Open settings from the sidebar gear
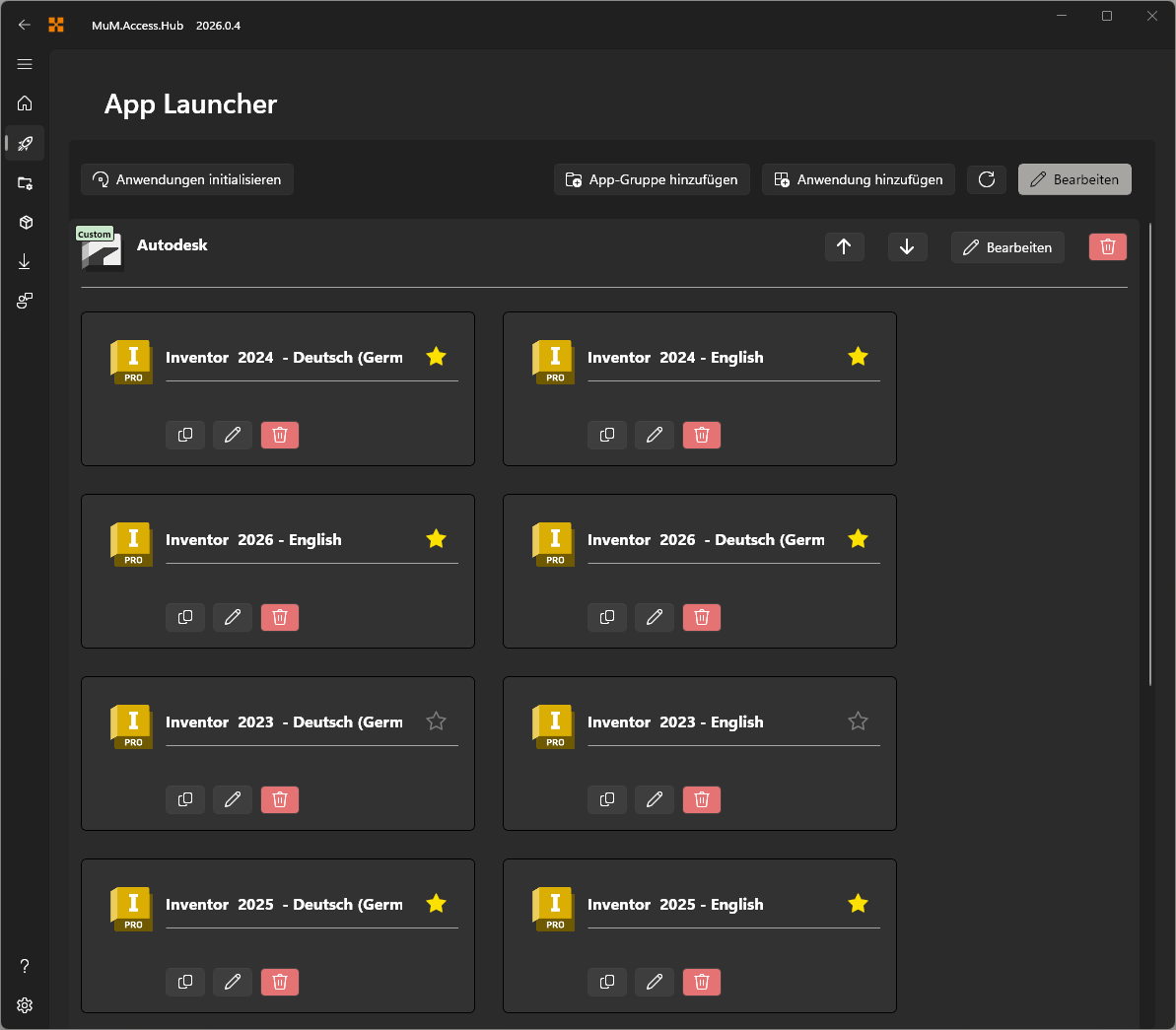 (25, 1004)
